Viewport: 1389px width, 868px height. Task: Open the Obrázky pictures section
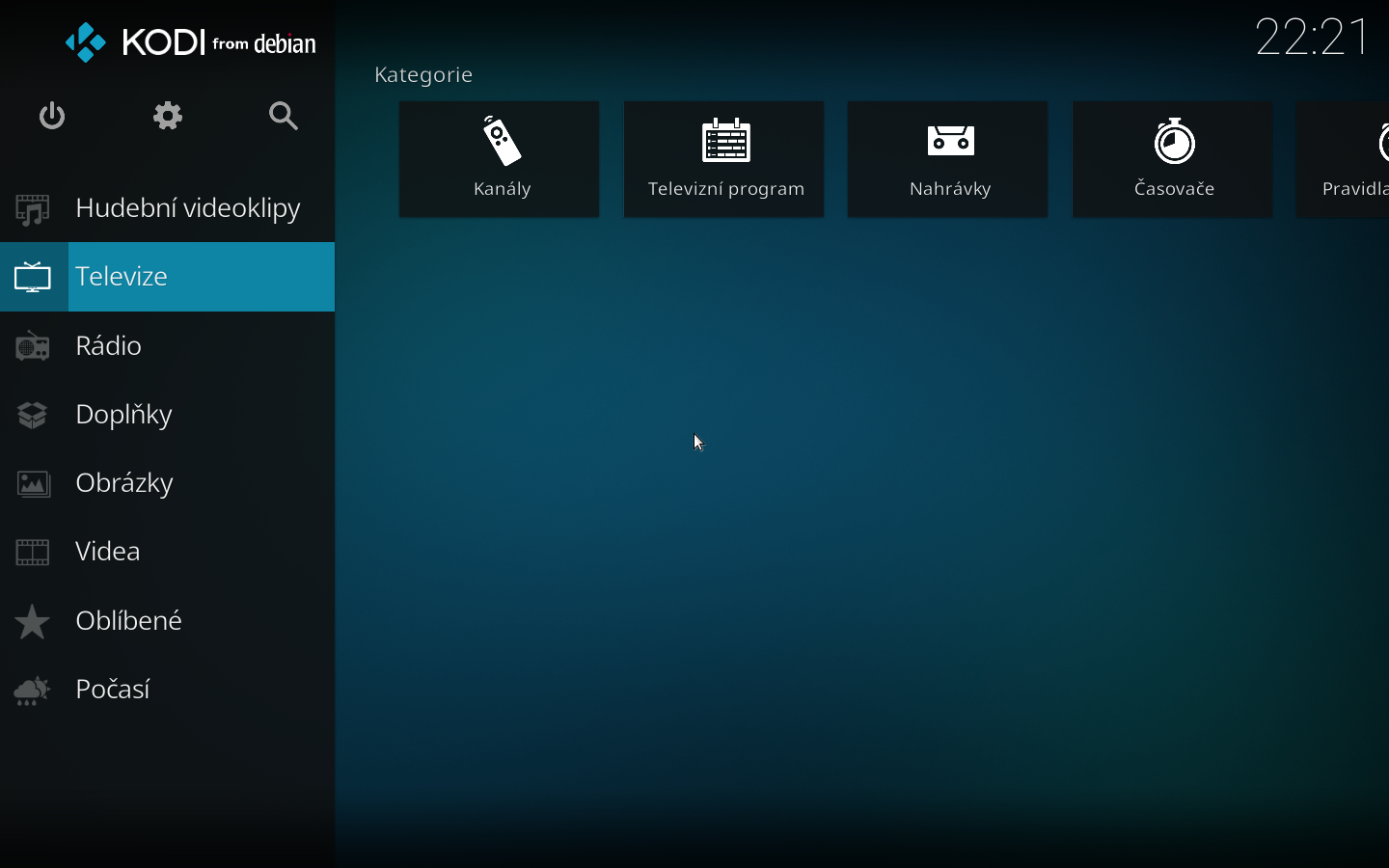(168, 482)
